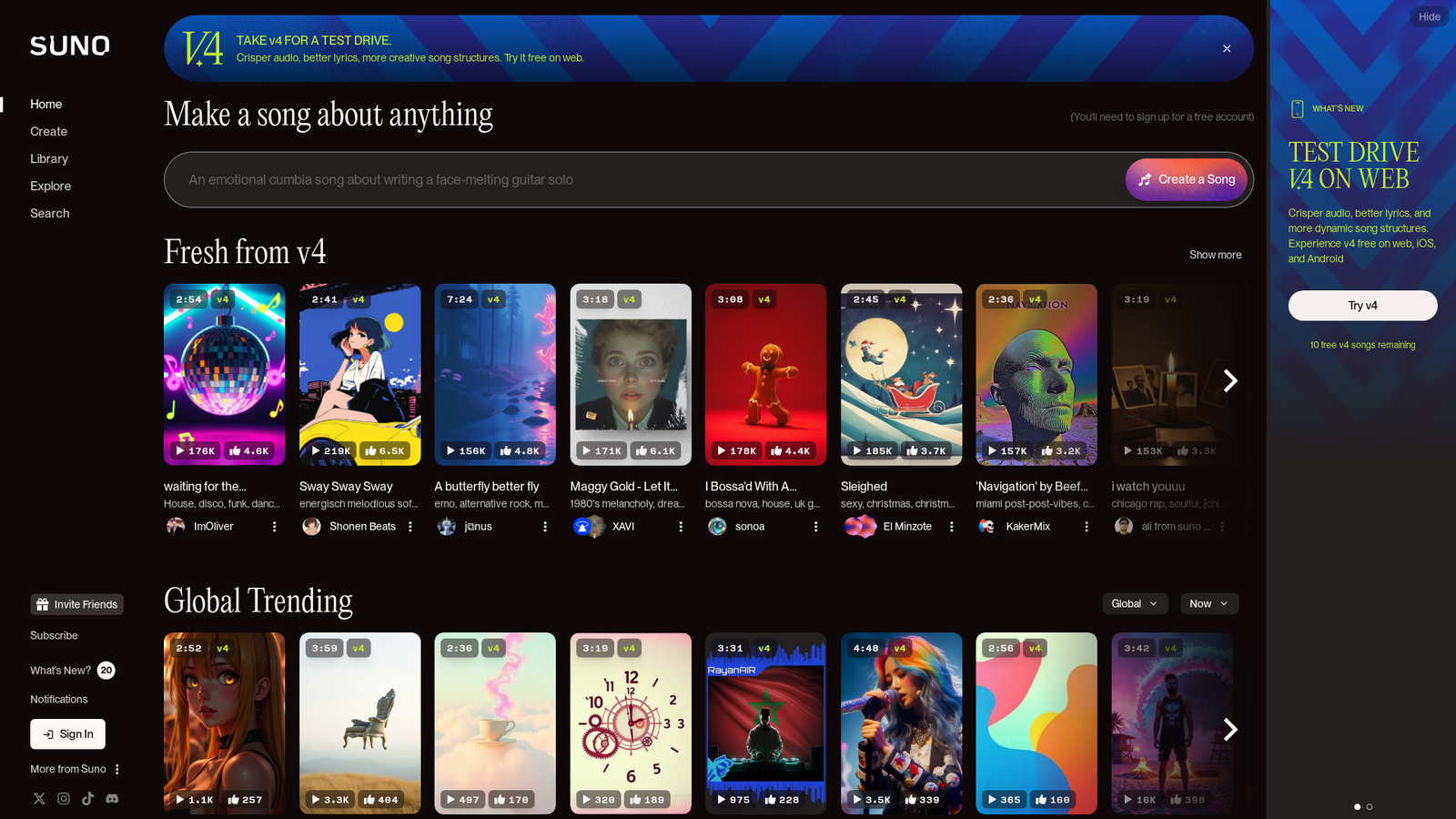Open the Discord social icon

tap(112, 798)
